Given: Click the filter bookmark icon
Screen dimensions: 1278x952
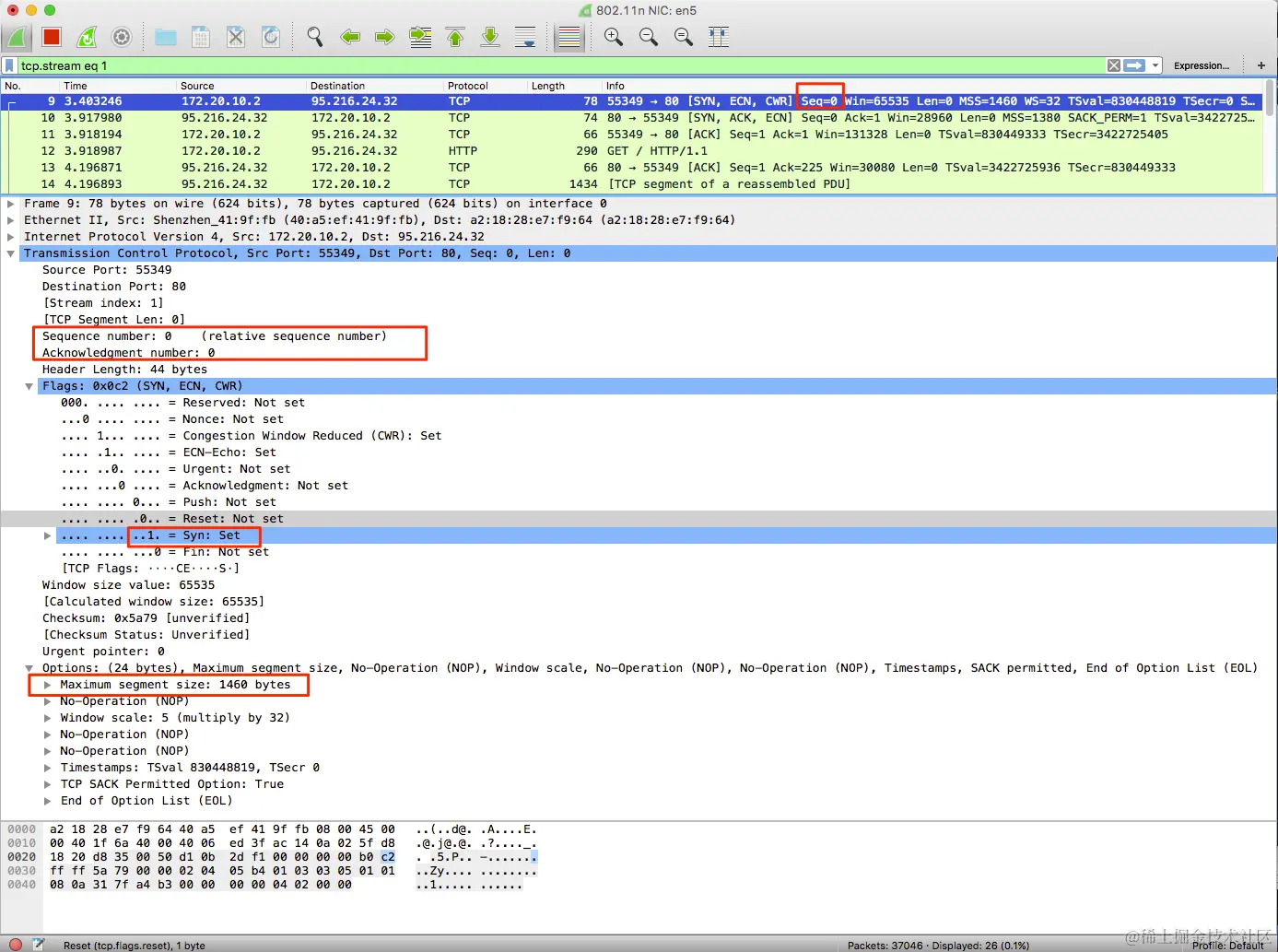Looking at the screenshot, I should click(9, 65).
